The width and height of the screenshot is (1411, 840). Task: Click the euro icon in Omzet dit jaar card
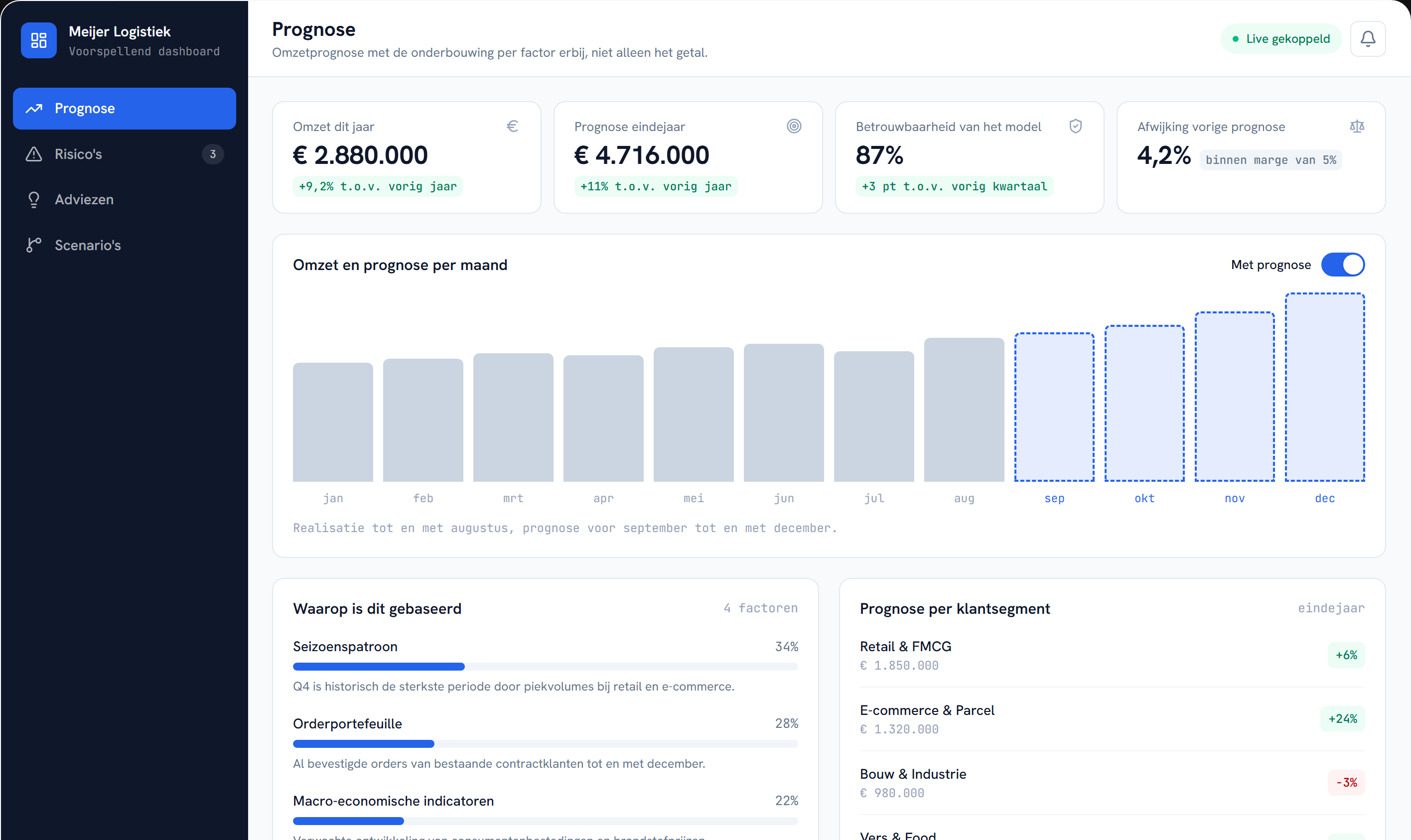(x=512, y=126)
